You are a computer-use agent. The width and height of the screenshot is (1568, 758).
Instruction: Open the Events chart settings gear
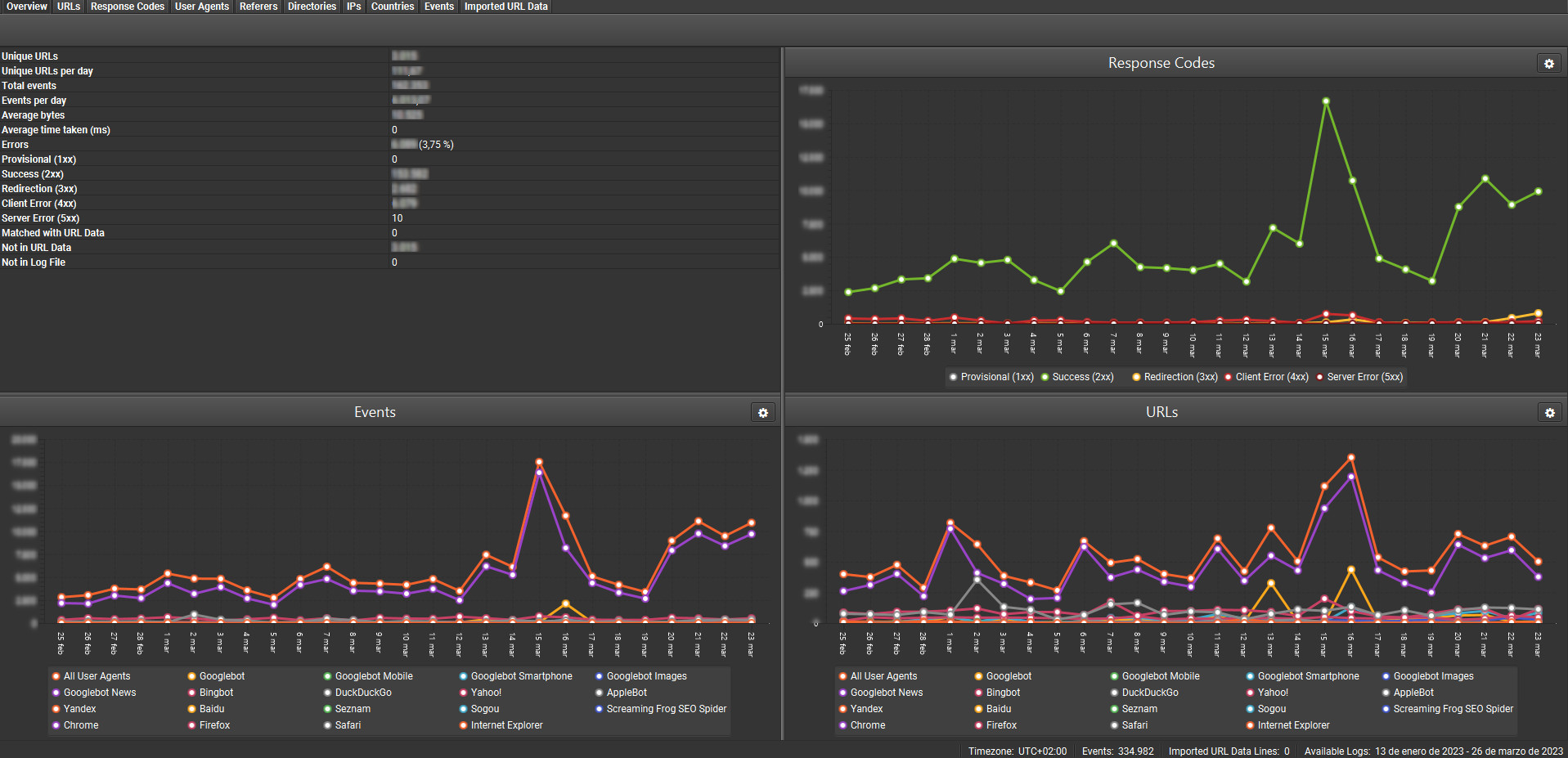(x=763, y=413)
